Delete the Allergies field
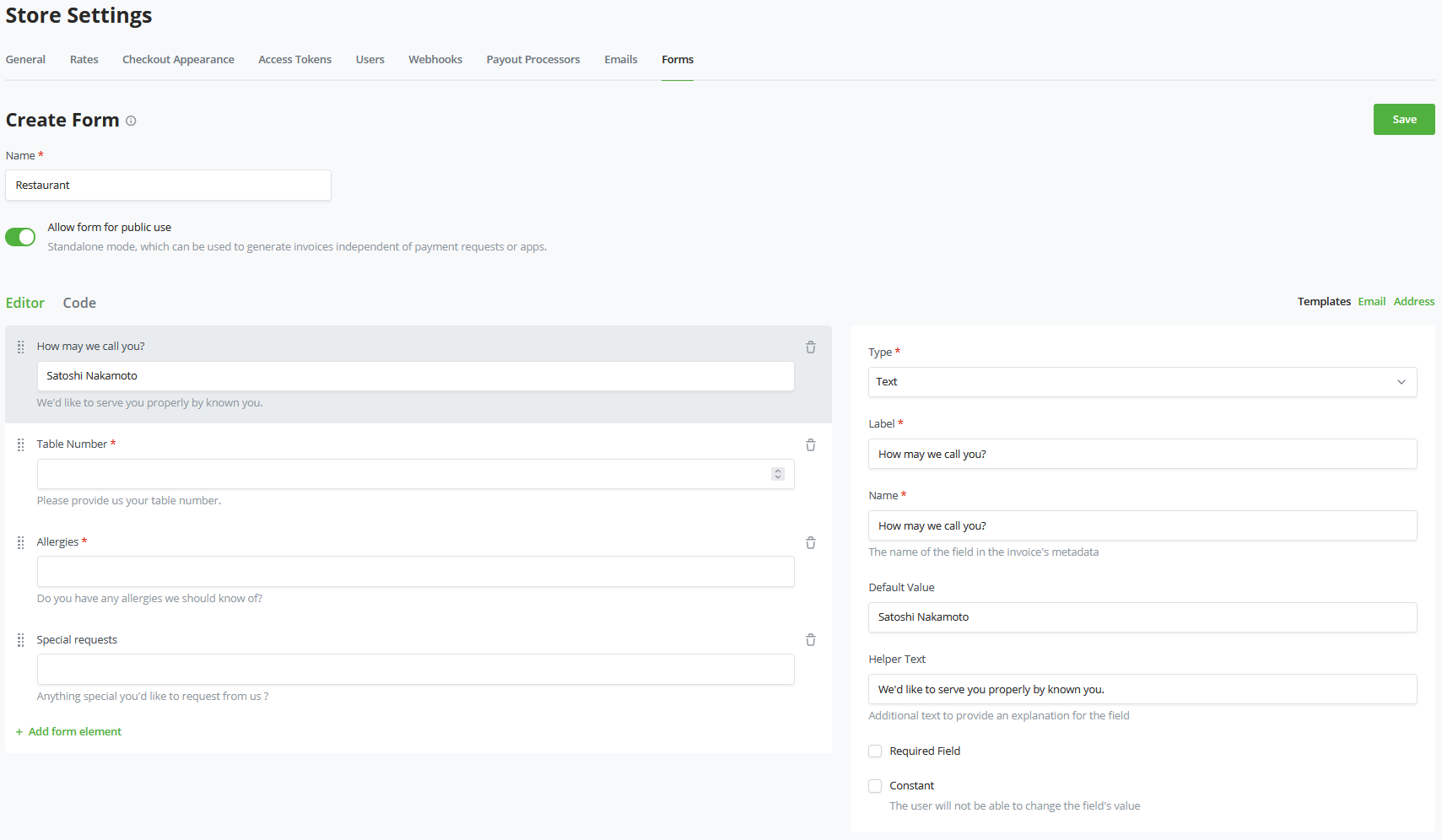The width and height of the screenshot is (1442, 840). pyautogui.click(x=810, y=542)
